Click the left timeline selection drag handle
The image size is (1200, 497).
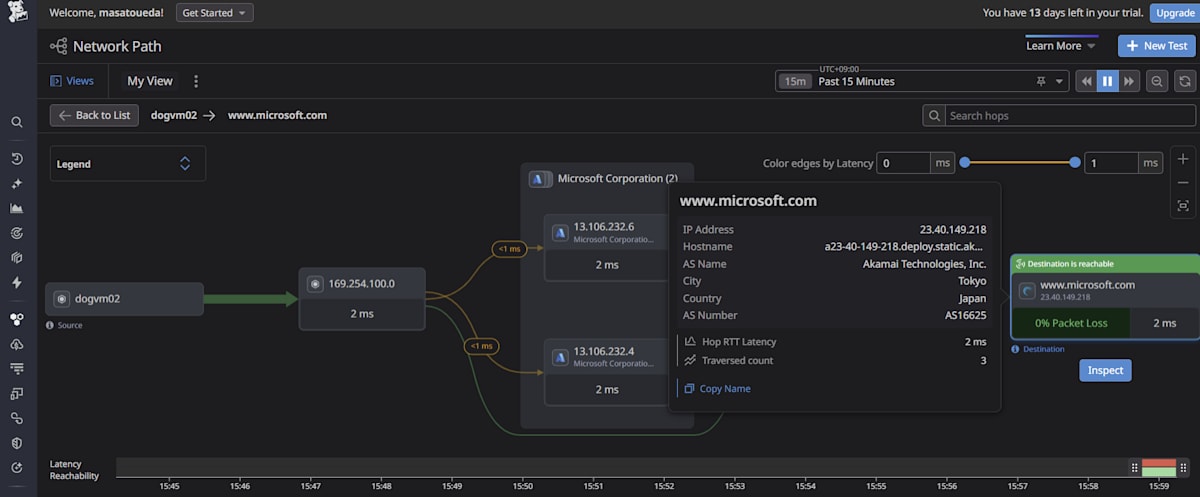click(x=1135, y=467)
